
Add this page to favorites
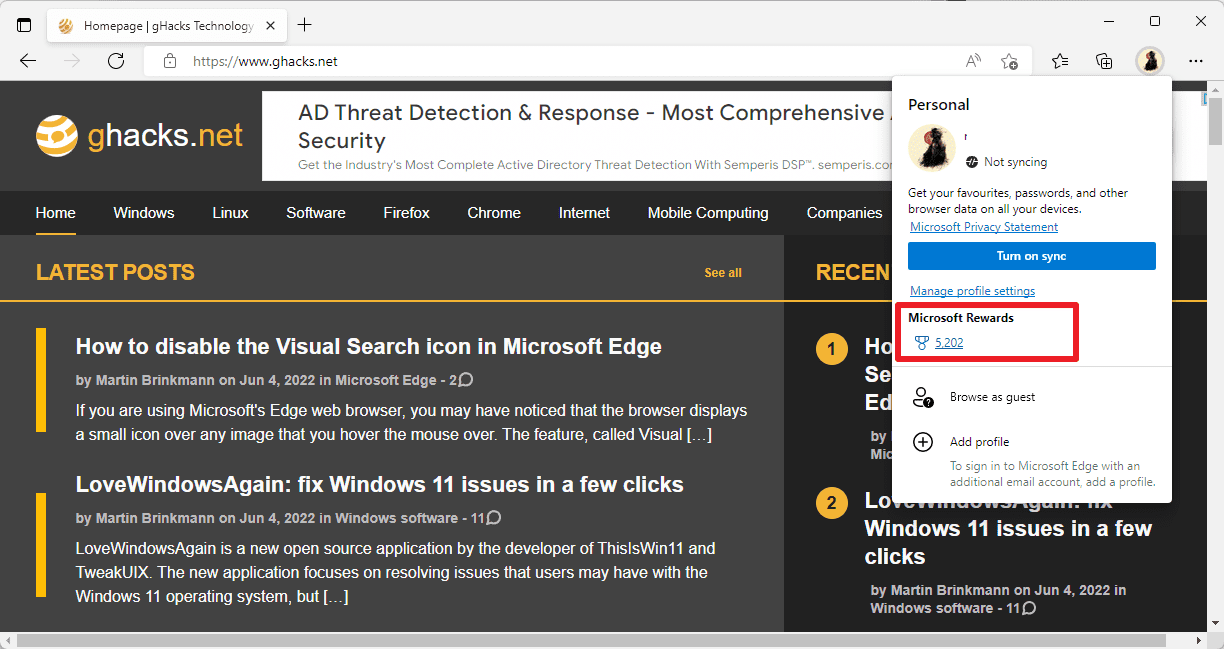pos(1010,60)
